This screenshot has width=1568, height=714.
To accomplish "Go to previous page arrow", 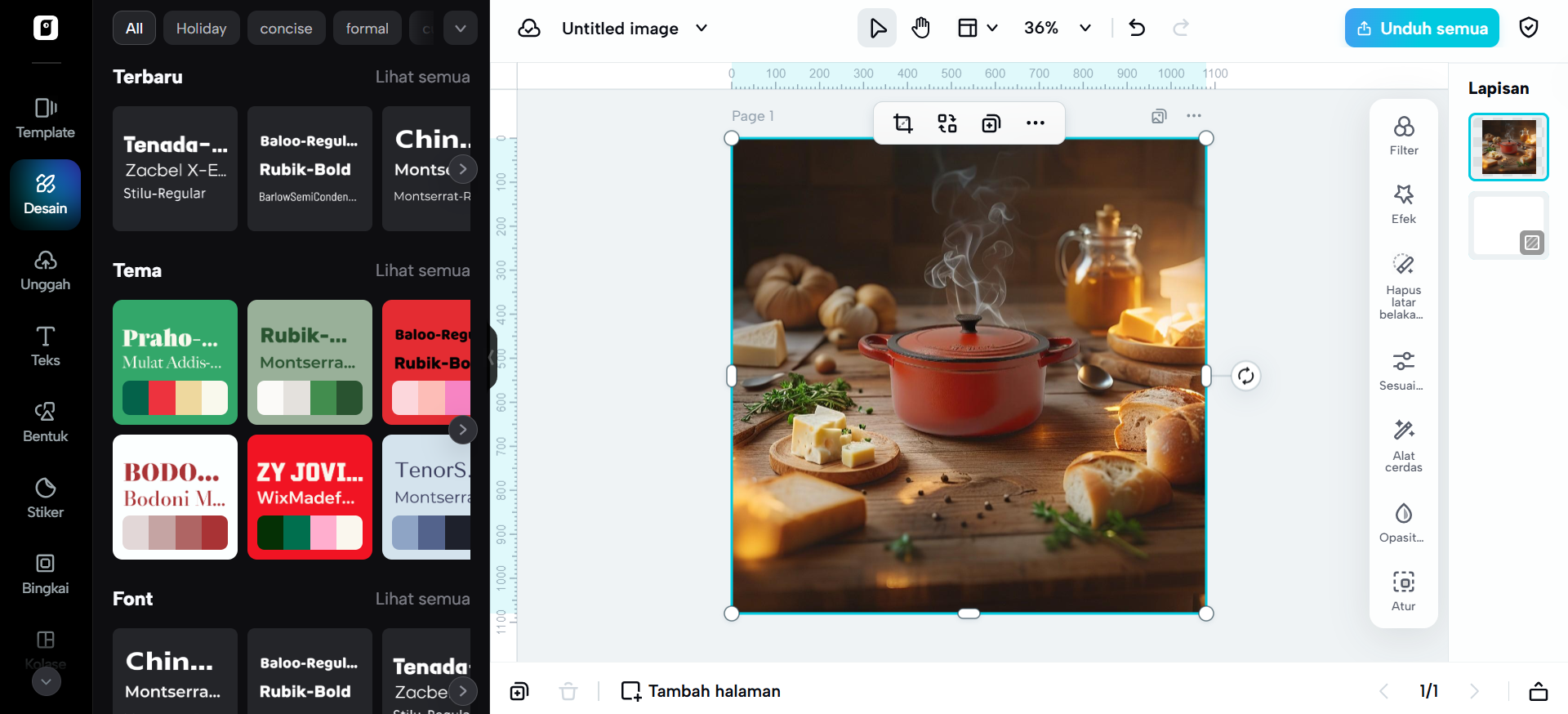I will click(1383, 692).
